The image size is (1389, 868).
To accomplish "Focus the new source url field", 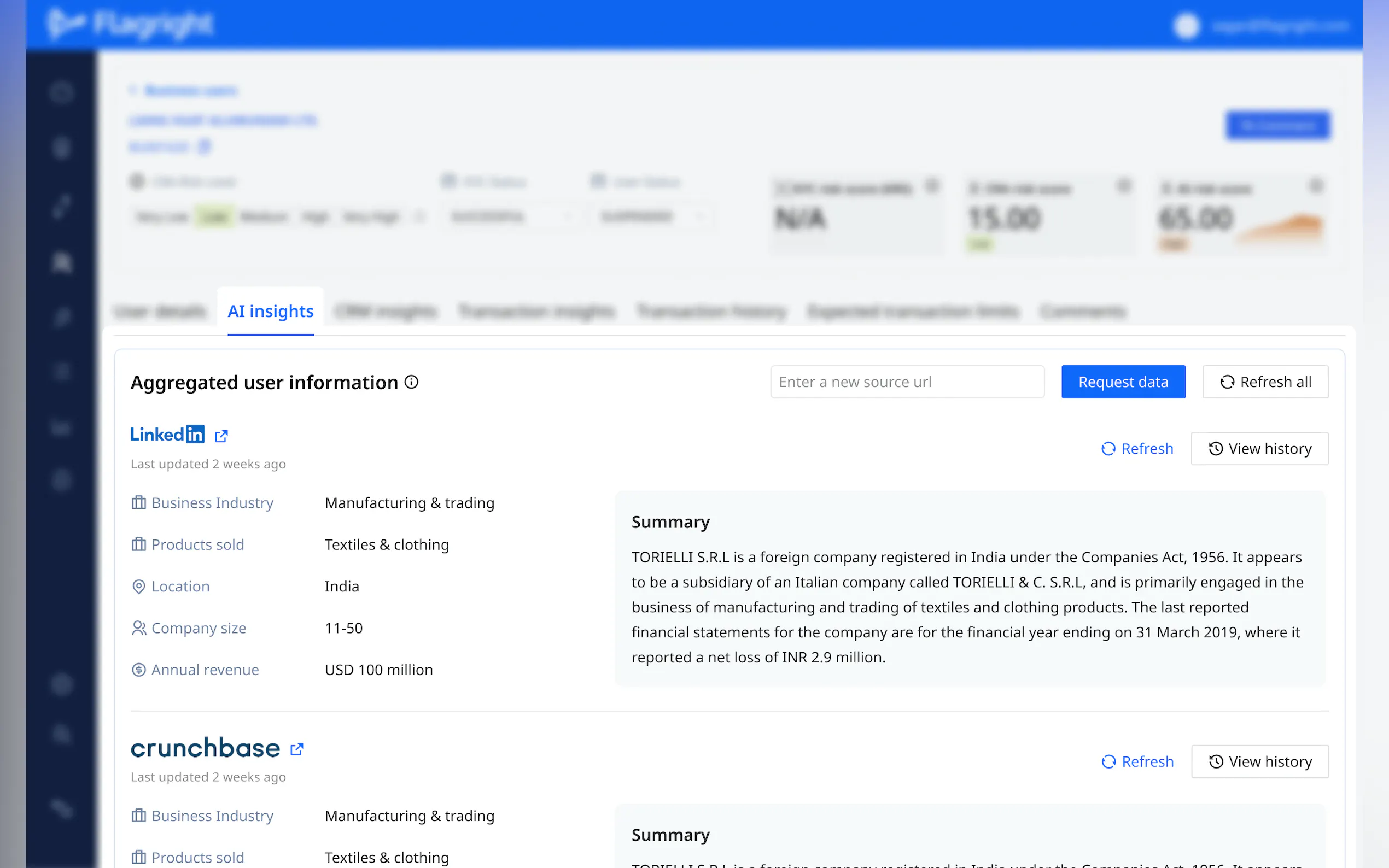I will click(907, 382).
